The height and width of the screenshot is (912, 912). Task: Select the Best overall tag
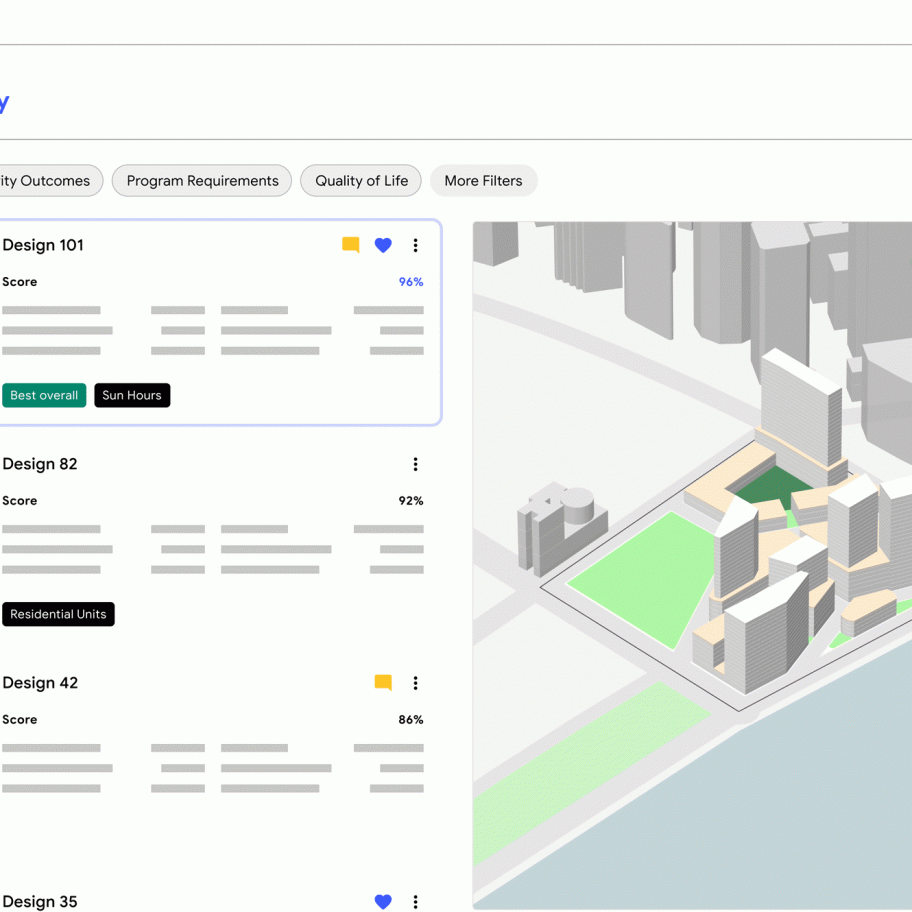point(44,396)
